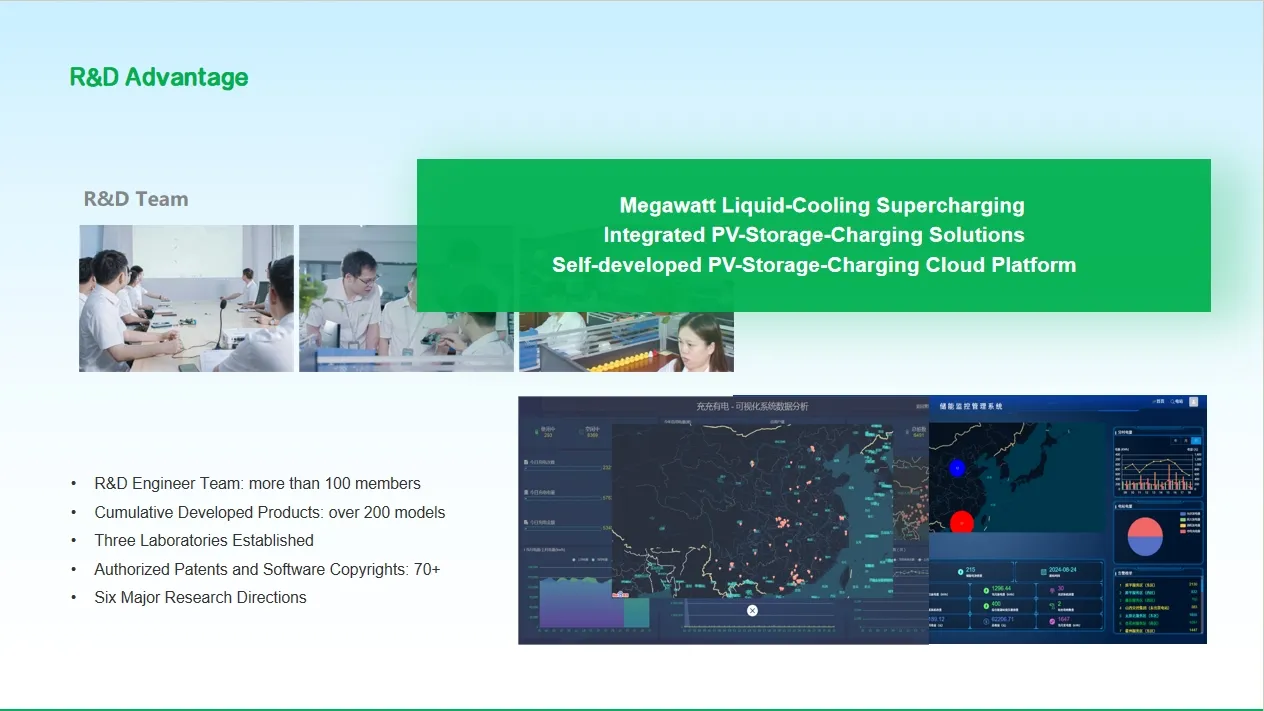
Task: Select the first R&D team meeting photo
Action: tap(186, 298)
